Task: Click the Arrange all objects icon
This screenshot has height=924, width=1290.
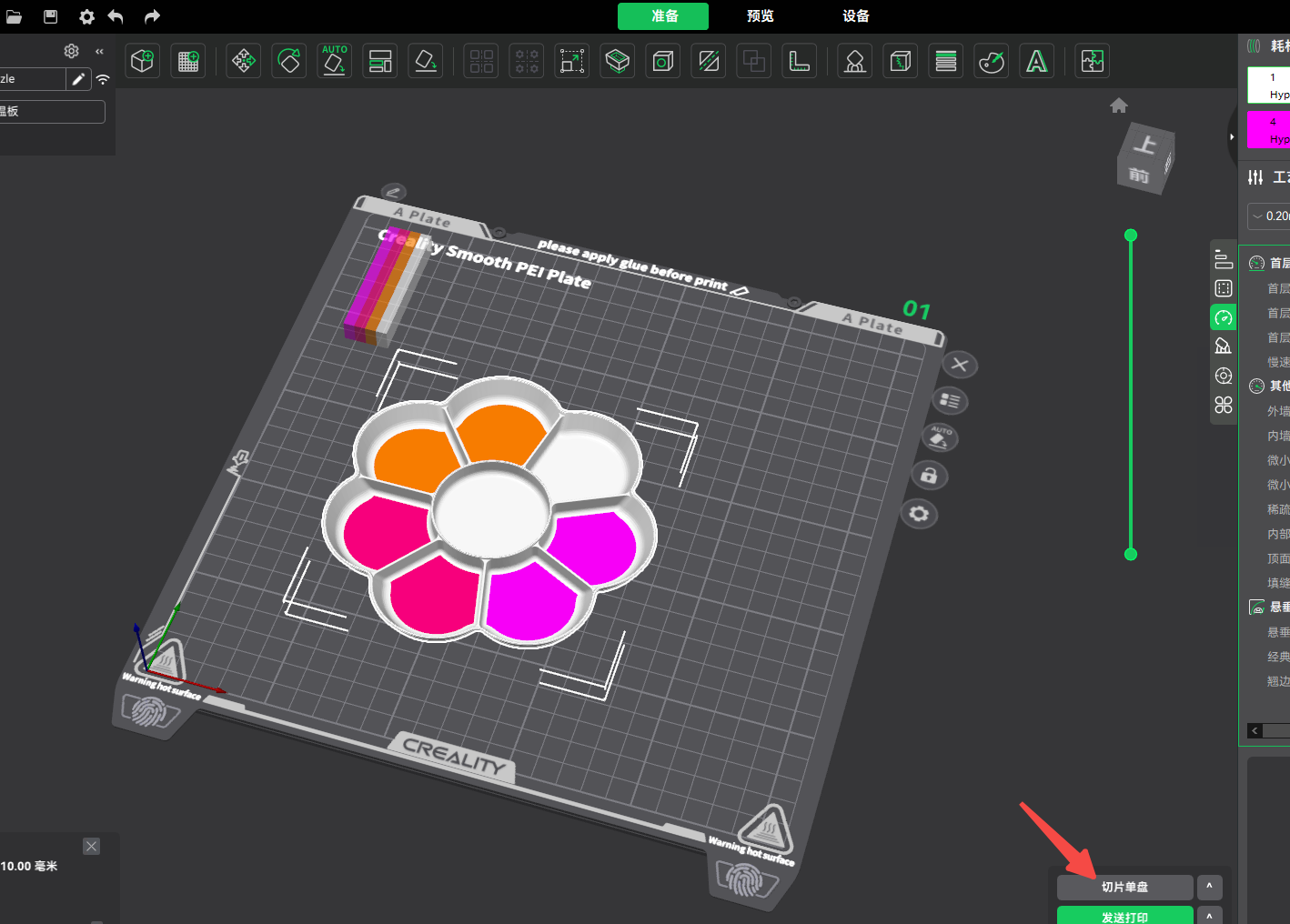Action: click(x=380, y=61)
